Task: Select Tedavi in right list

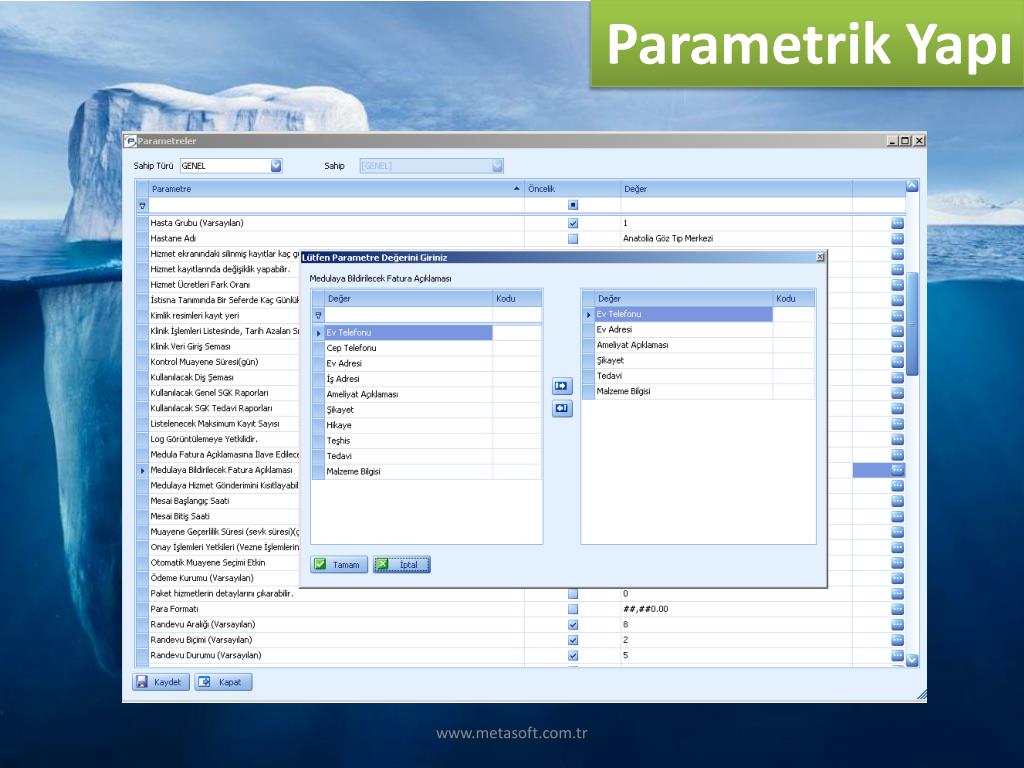Action: click(683, 376)
